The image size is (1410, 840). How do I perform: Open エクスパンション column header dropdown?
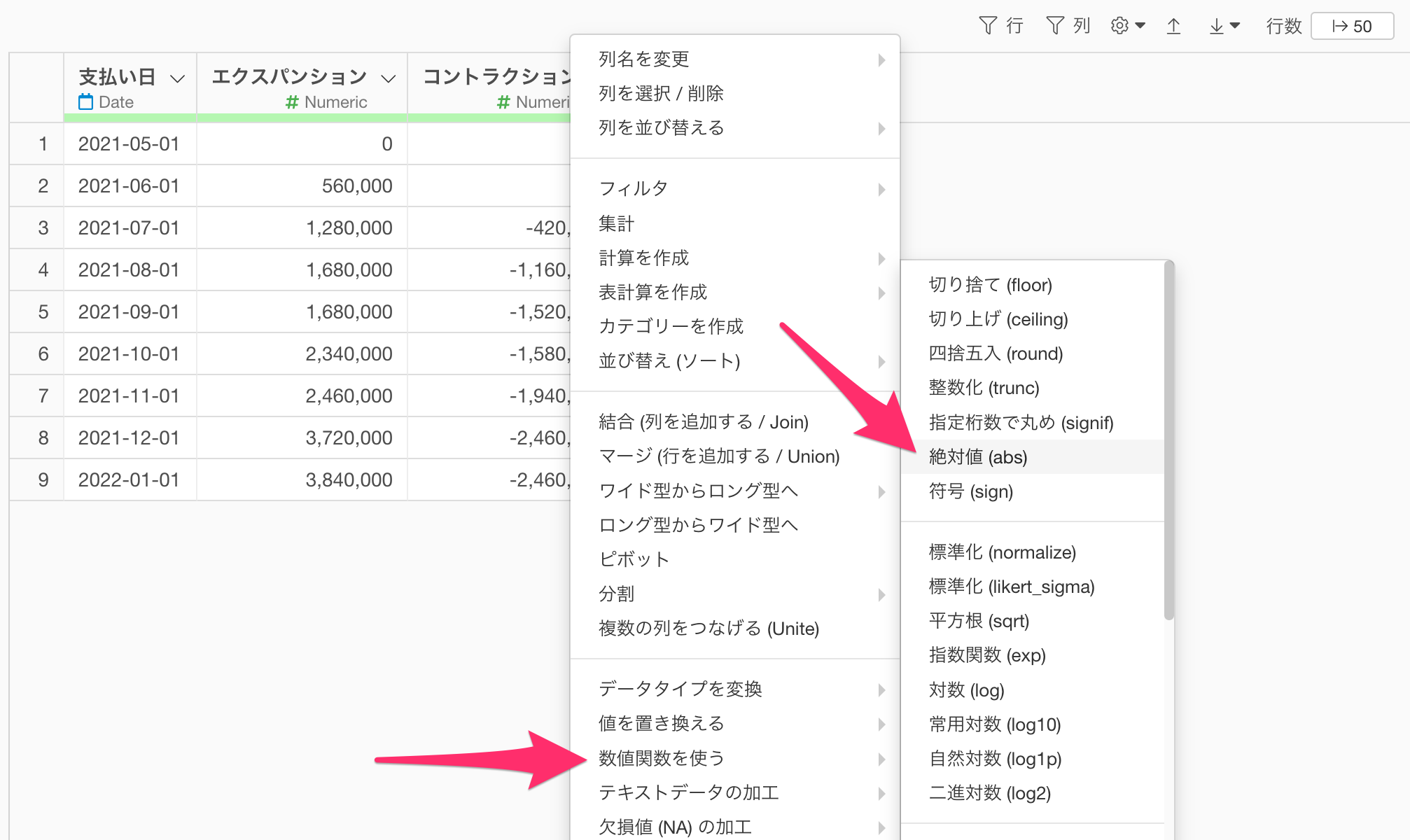click(389, 78)
